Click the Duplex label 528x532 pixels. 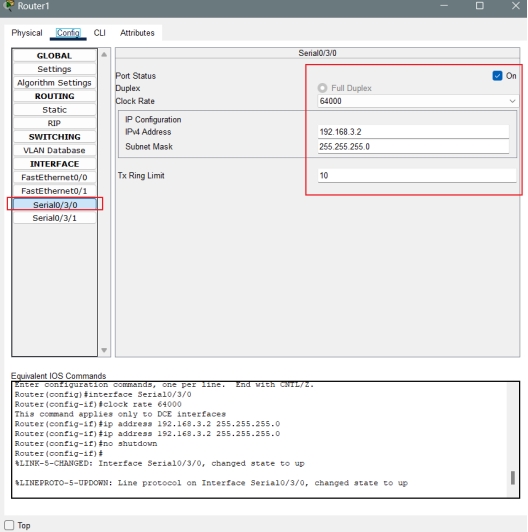pyautogui.click(x=128, y=88)
